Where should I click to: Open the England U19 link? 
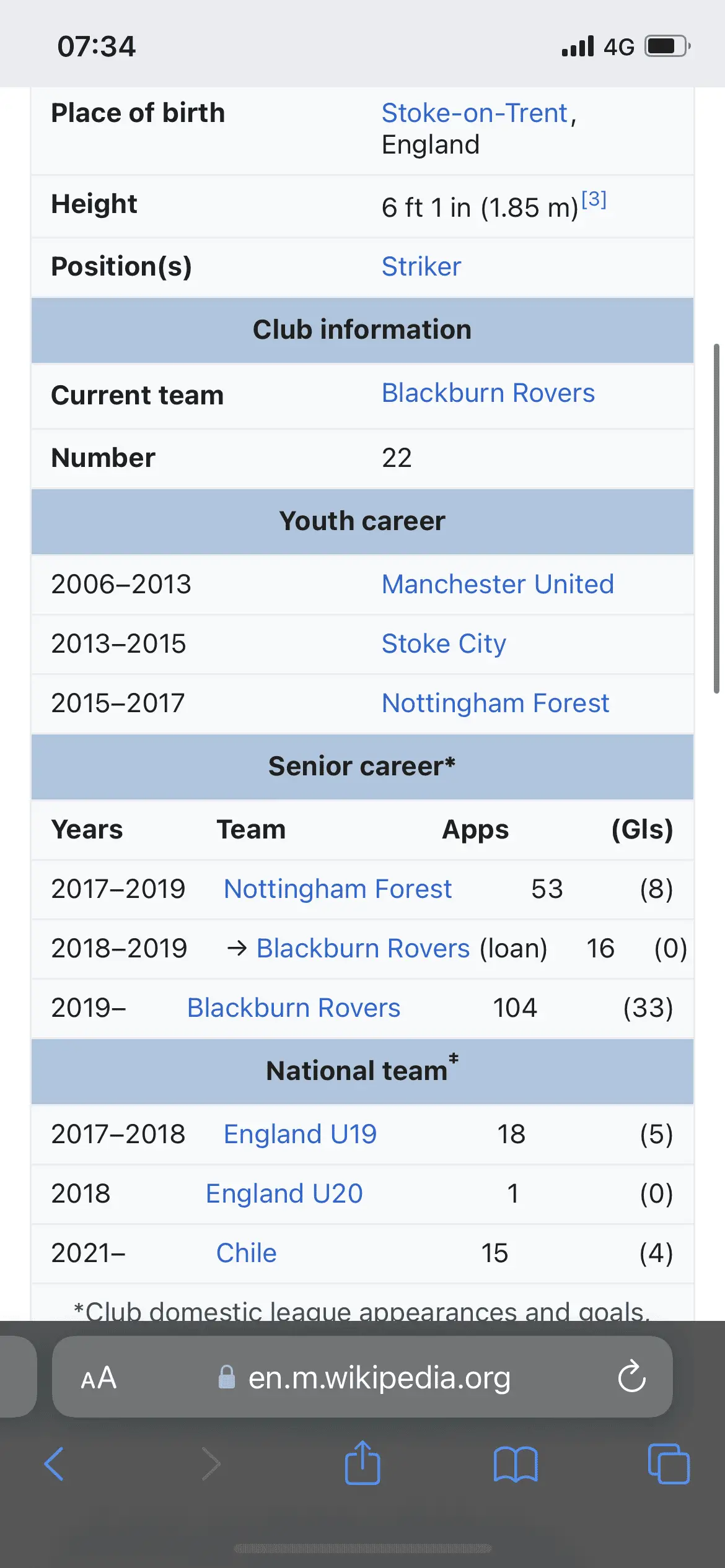point(300,1134)
